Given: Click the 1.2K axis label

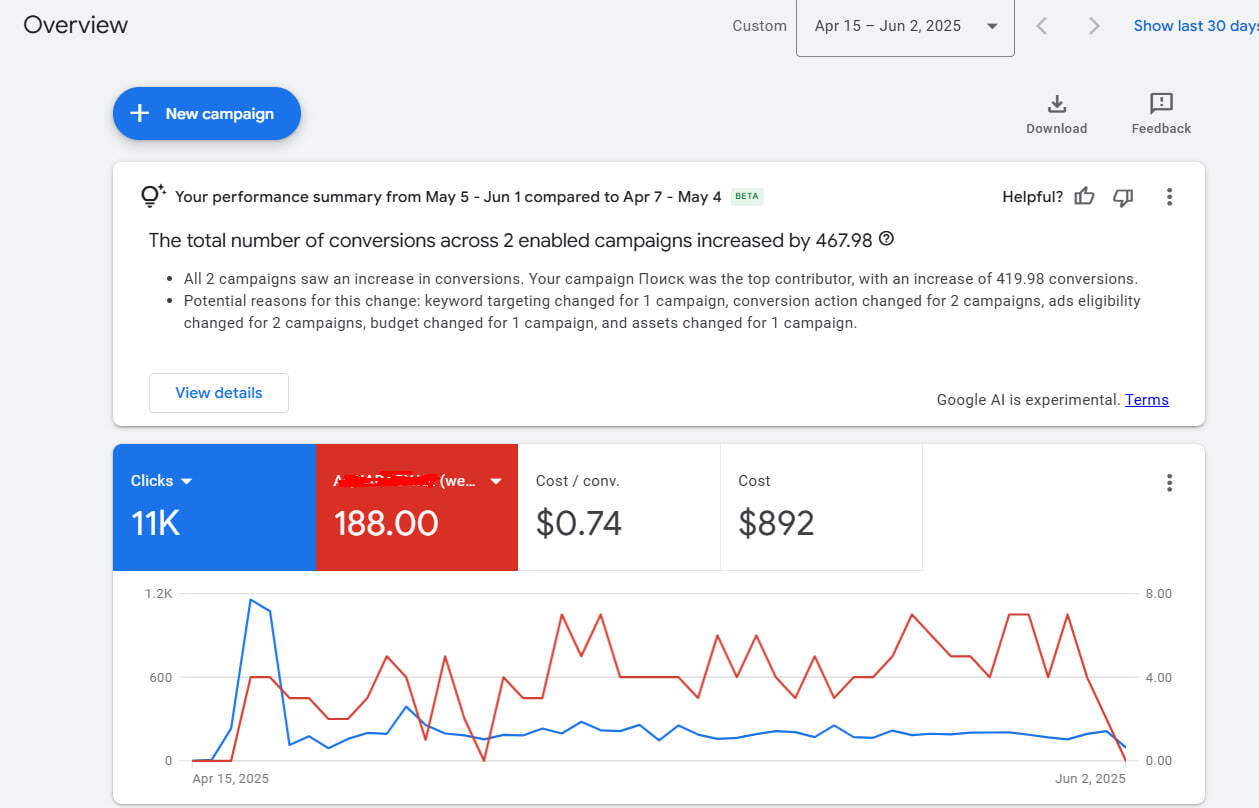Looking at the screenshot, I should pyautogui.click(x=159, y=594).
